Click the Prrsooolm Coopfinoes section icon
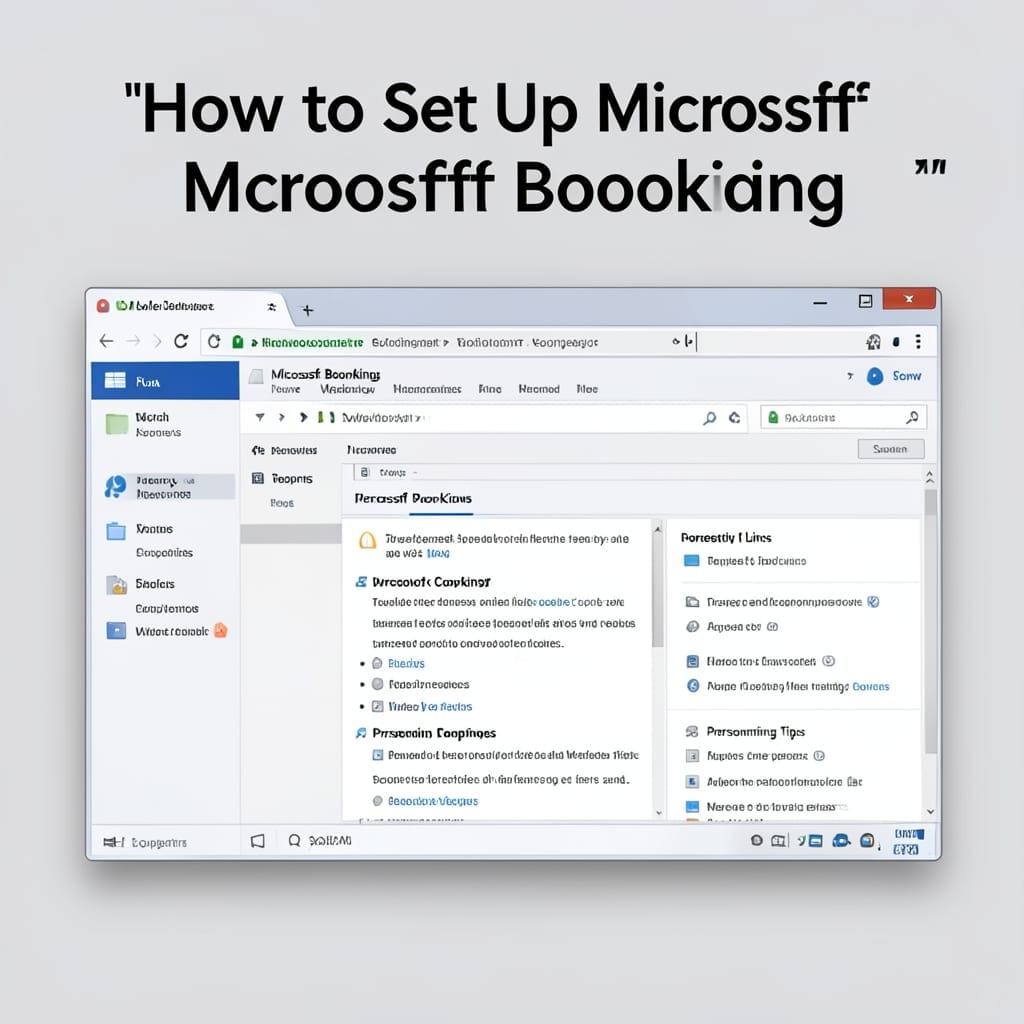This screenshot has height=1024, width=1024. tap(361, 733)
